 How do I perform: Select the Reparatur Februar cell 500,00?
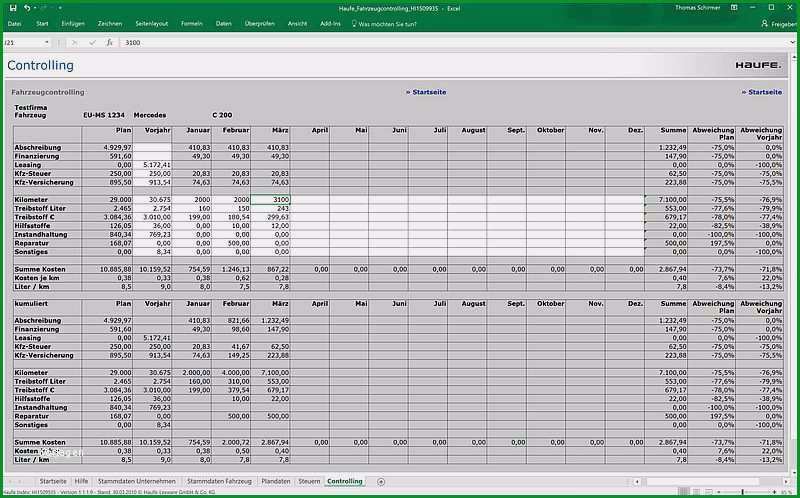[x=231, y=243]
